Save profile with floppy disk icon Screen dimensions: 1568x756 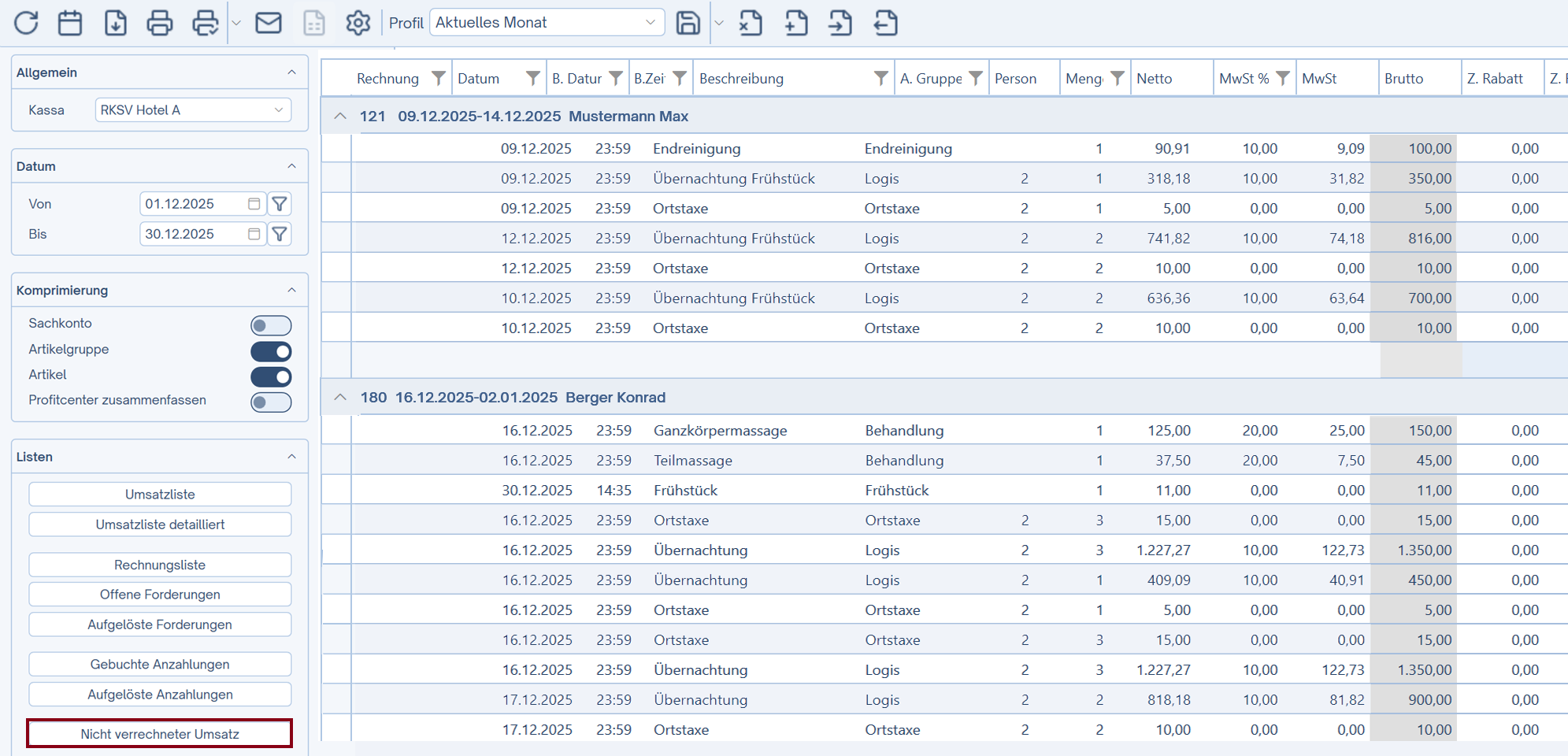point(688,23)
